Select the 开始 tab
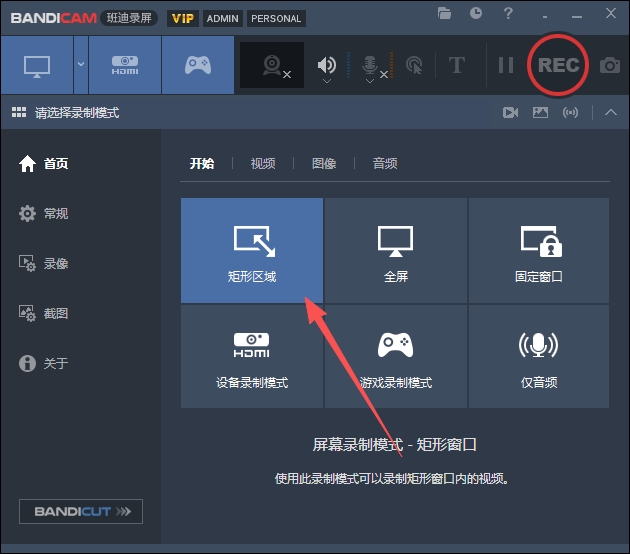 tap(202, 164)
